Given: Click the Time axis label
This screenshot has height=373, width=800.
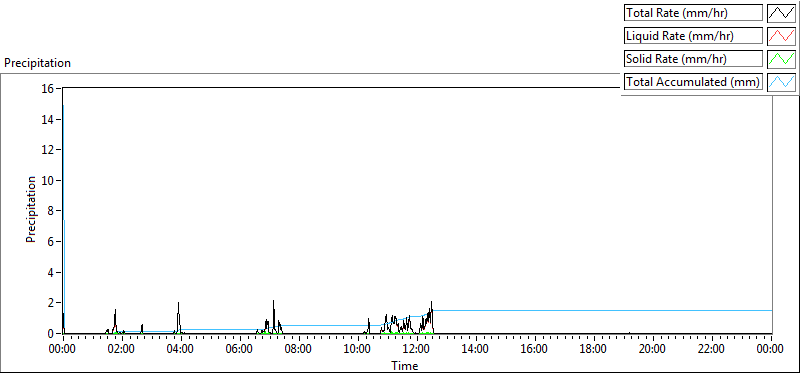Looking at the screenshot, I should point(405,365).
